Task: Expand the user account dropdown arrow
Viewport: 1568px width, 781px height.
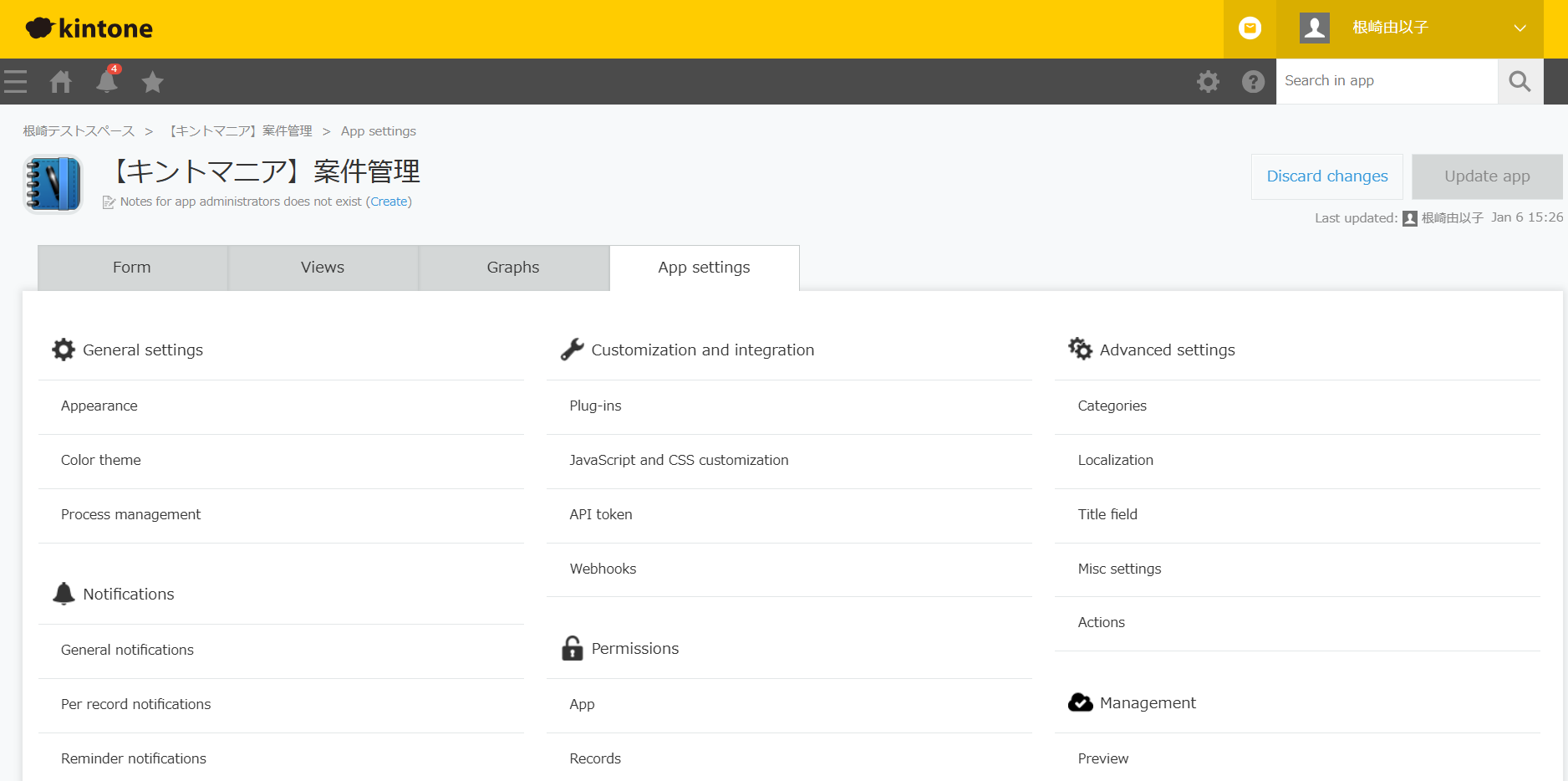Action: [1520, 28]
